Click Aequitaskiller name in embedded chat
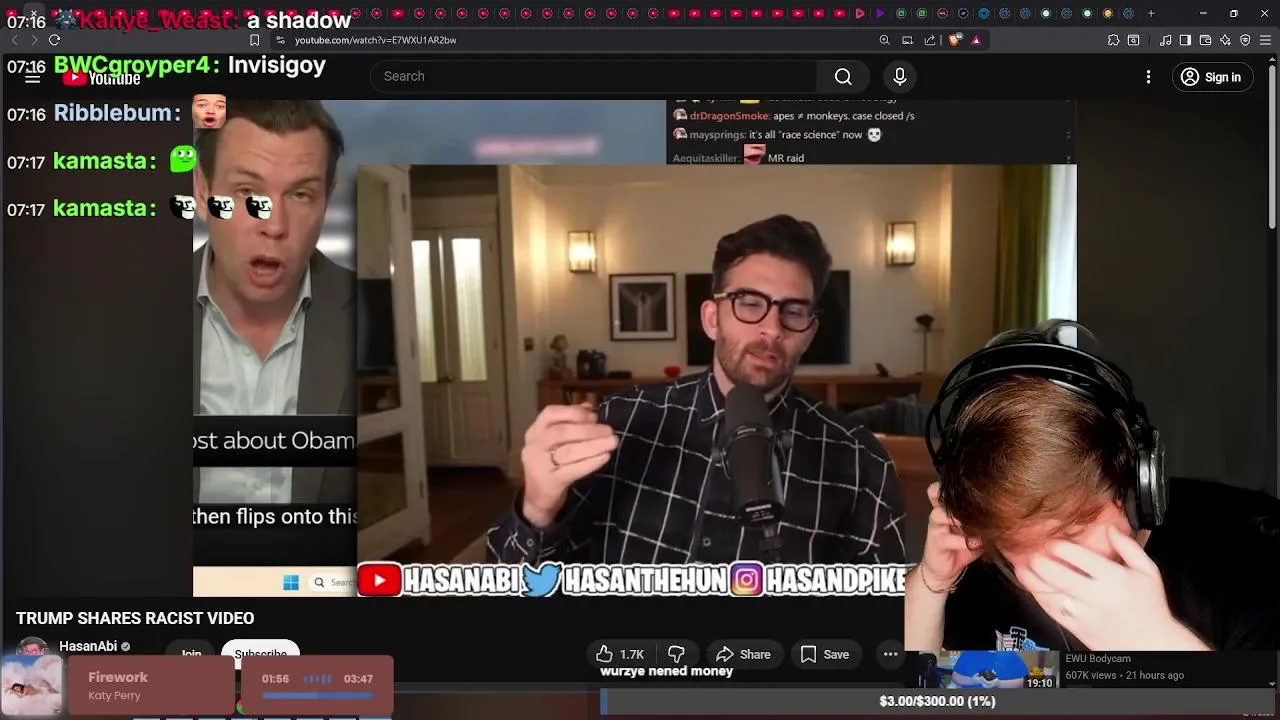This screenshot has width=1280, height=720. (x=706, y=158)
